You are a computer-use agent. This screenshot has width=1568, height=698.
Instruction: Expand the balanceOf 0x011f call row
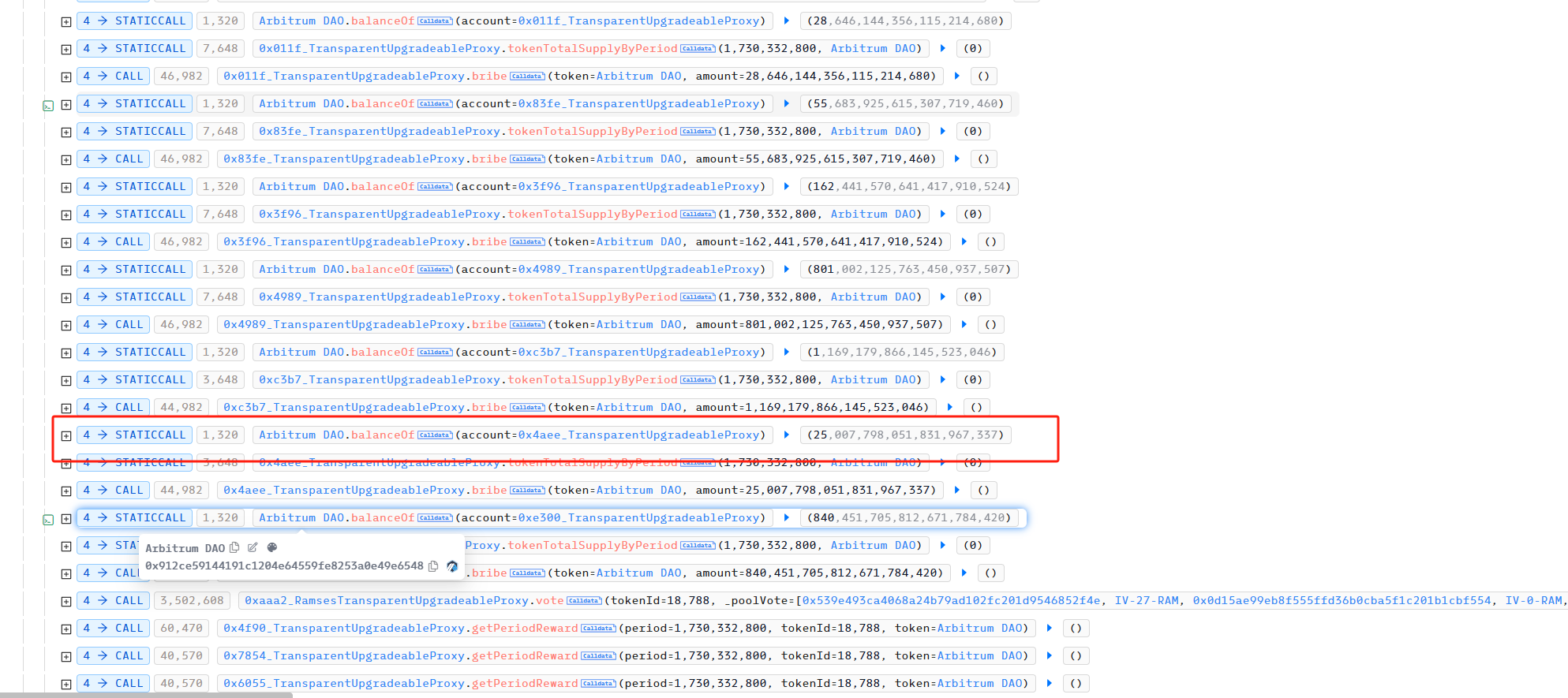66,22
